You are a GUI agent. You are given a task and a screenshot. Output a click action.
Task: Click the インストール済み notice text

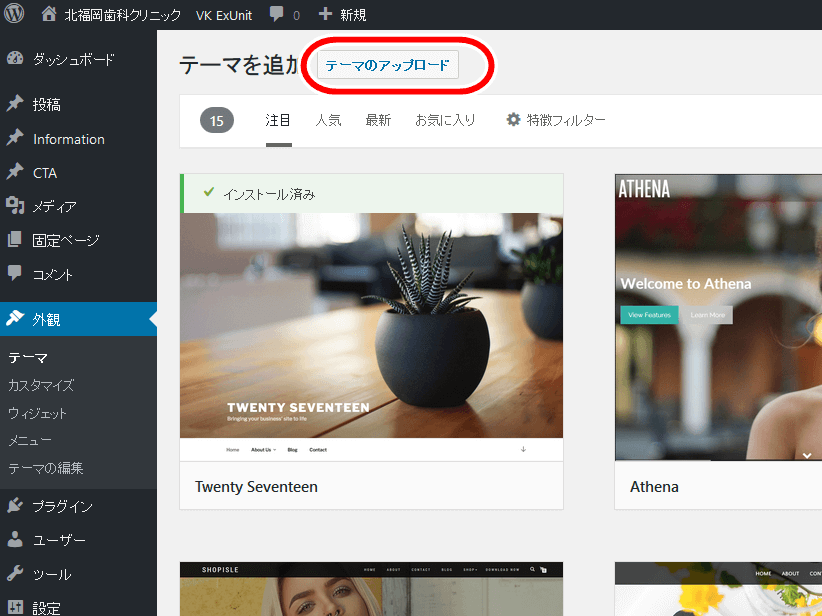coord(269,194)
